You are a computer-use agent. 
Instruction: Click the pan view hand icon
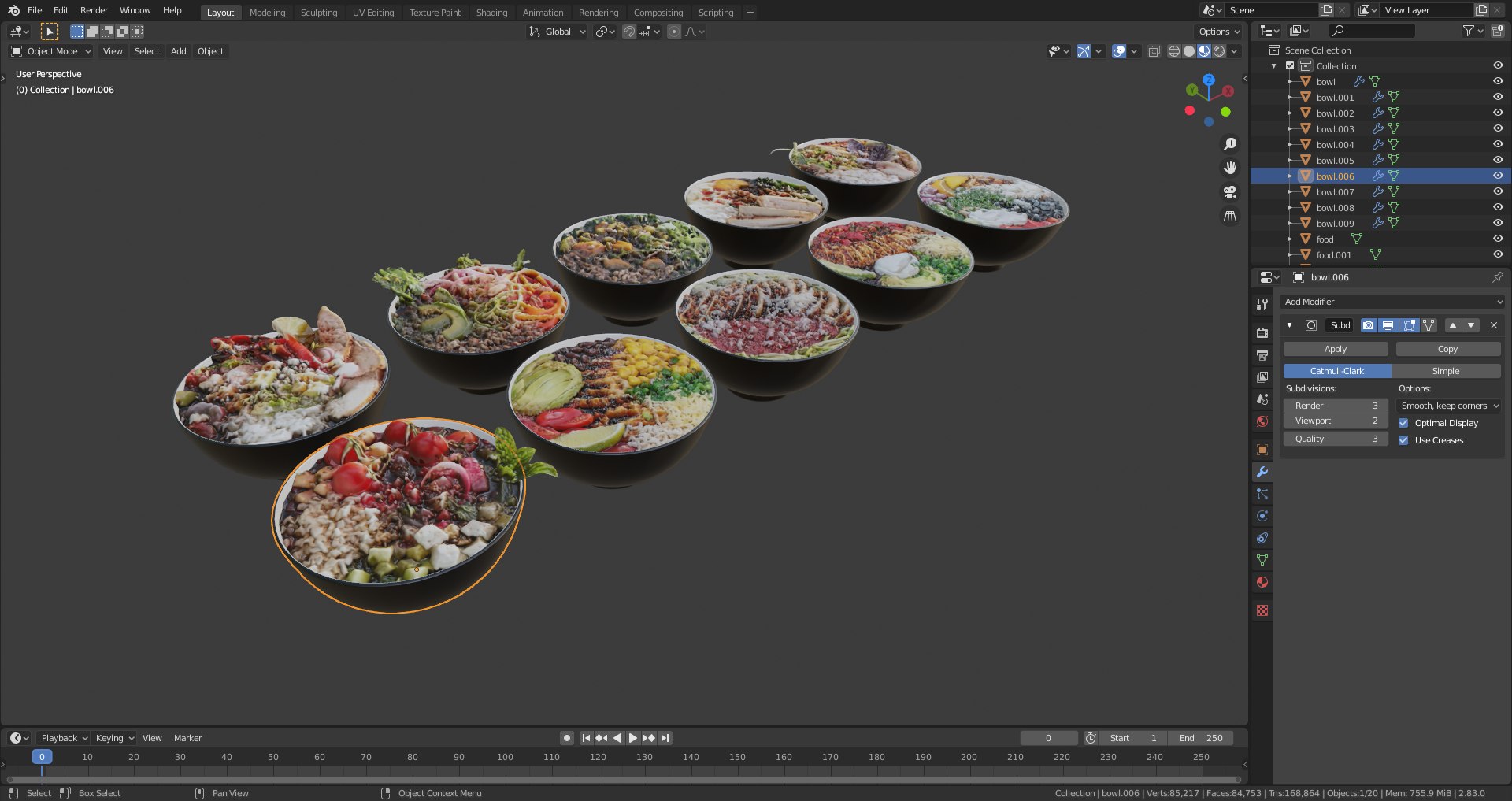(x=1230, y=168)
